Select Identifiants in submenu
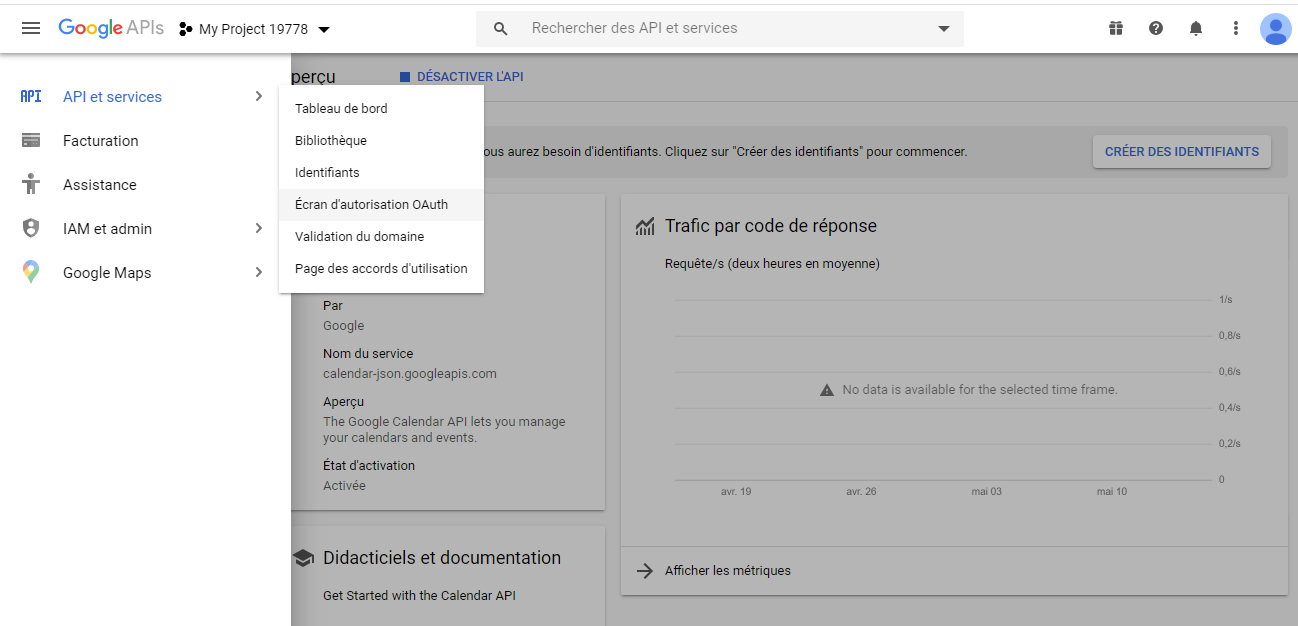The width and height of the screenshot is (1298, 626). tap(381, 172)
